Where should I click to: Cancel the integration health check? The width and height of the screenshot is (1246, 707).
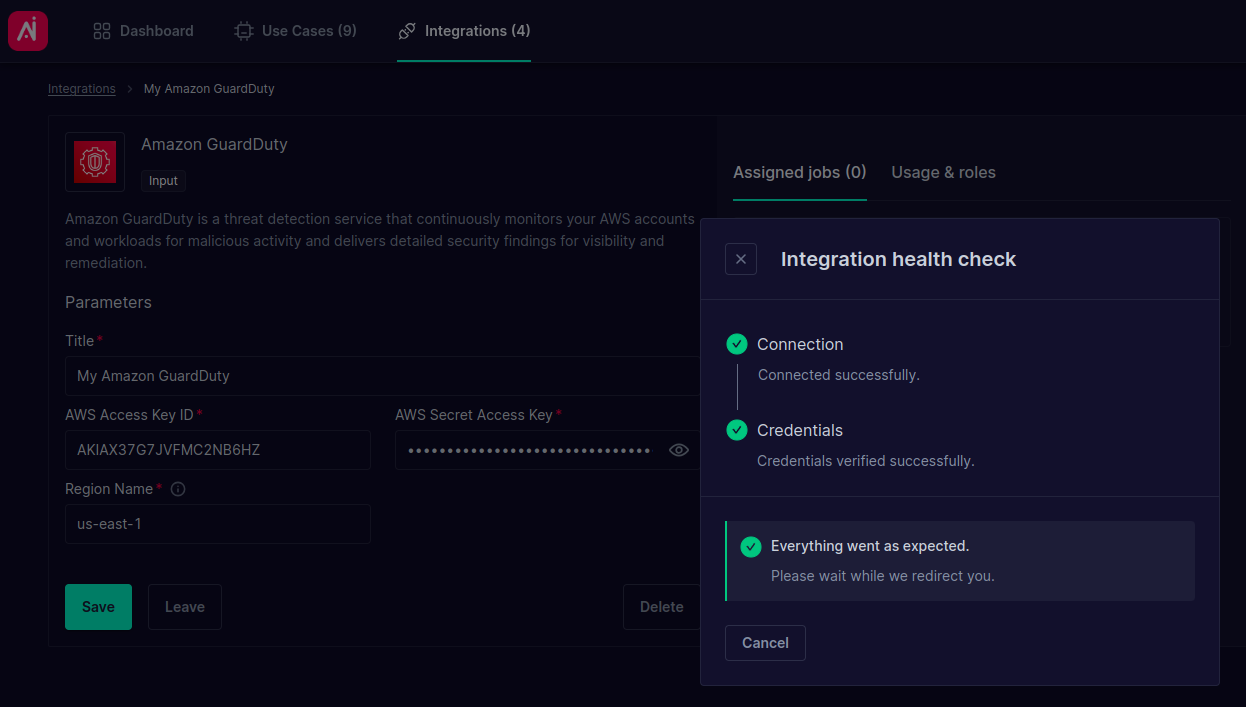coord(765,643)
